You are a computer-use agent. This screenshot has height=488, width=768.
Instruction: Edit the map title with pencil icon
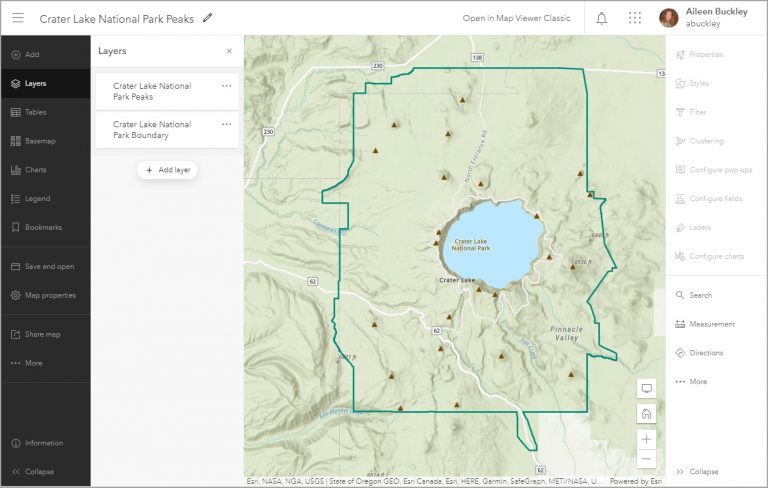(x=207, y=18)
